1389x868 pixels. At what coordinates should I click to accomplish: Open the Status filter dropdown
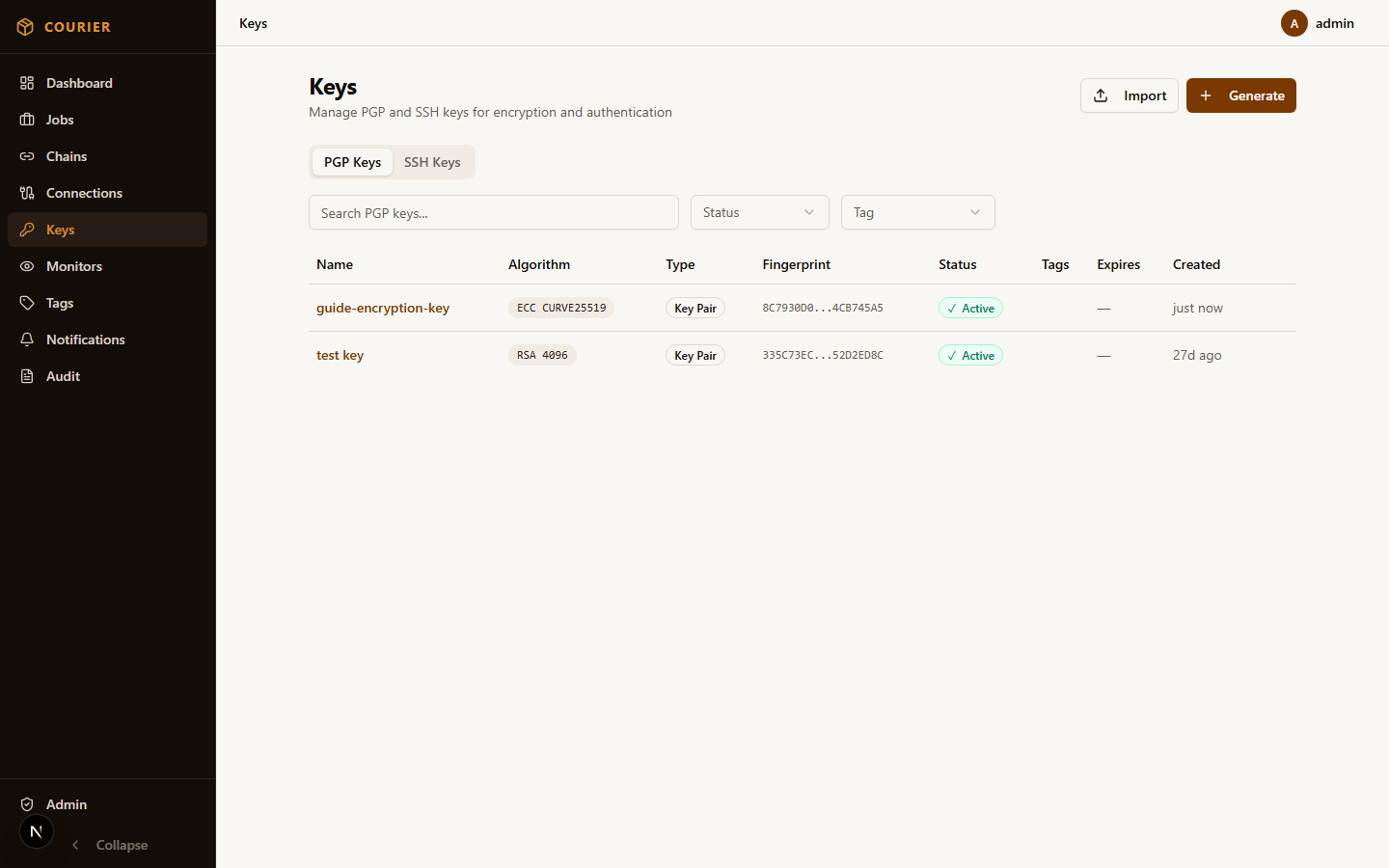click(x=759, y=212)
